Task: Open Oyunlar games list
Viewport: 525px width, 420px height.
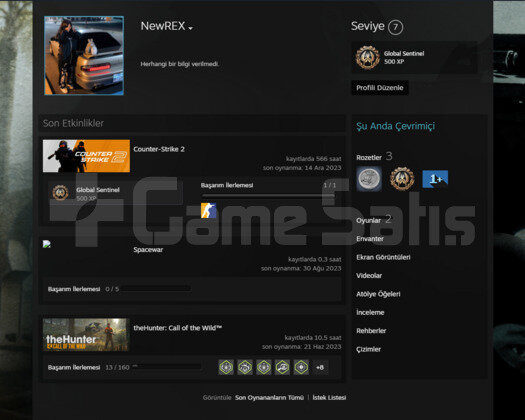Action: (x=368, y=220)
